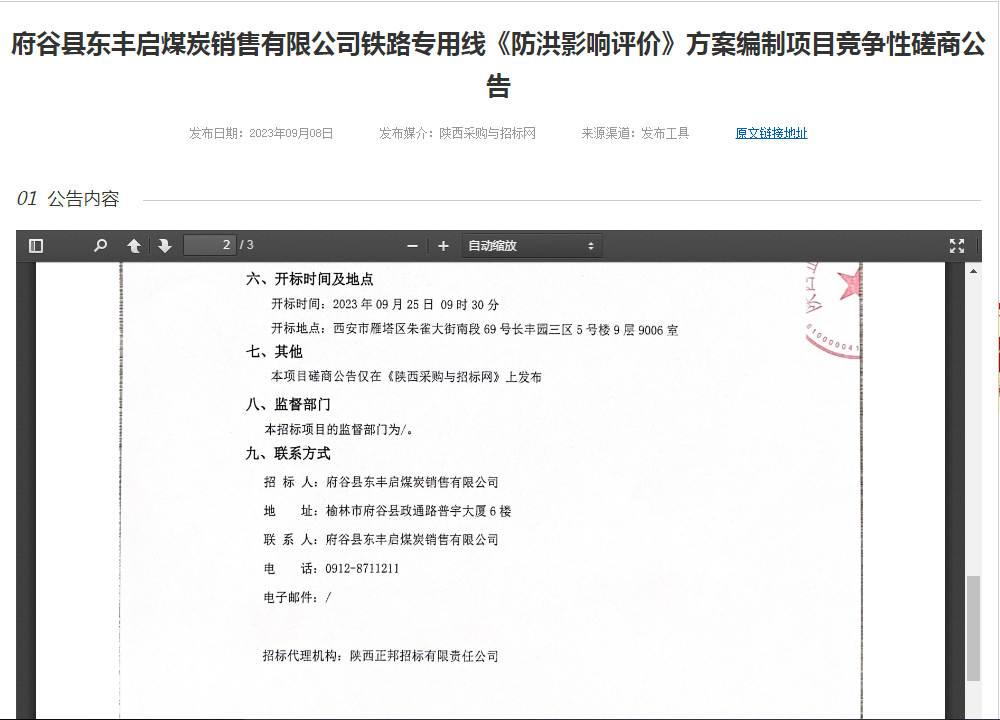Click the phone number 0912-8711211
This screenshot has width=1000, height=720.
(362, 568)
